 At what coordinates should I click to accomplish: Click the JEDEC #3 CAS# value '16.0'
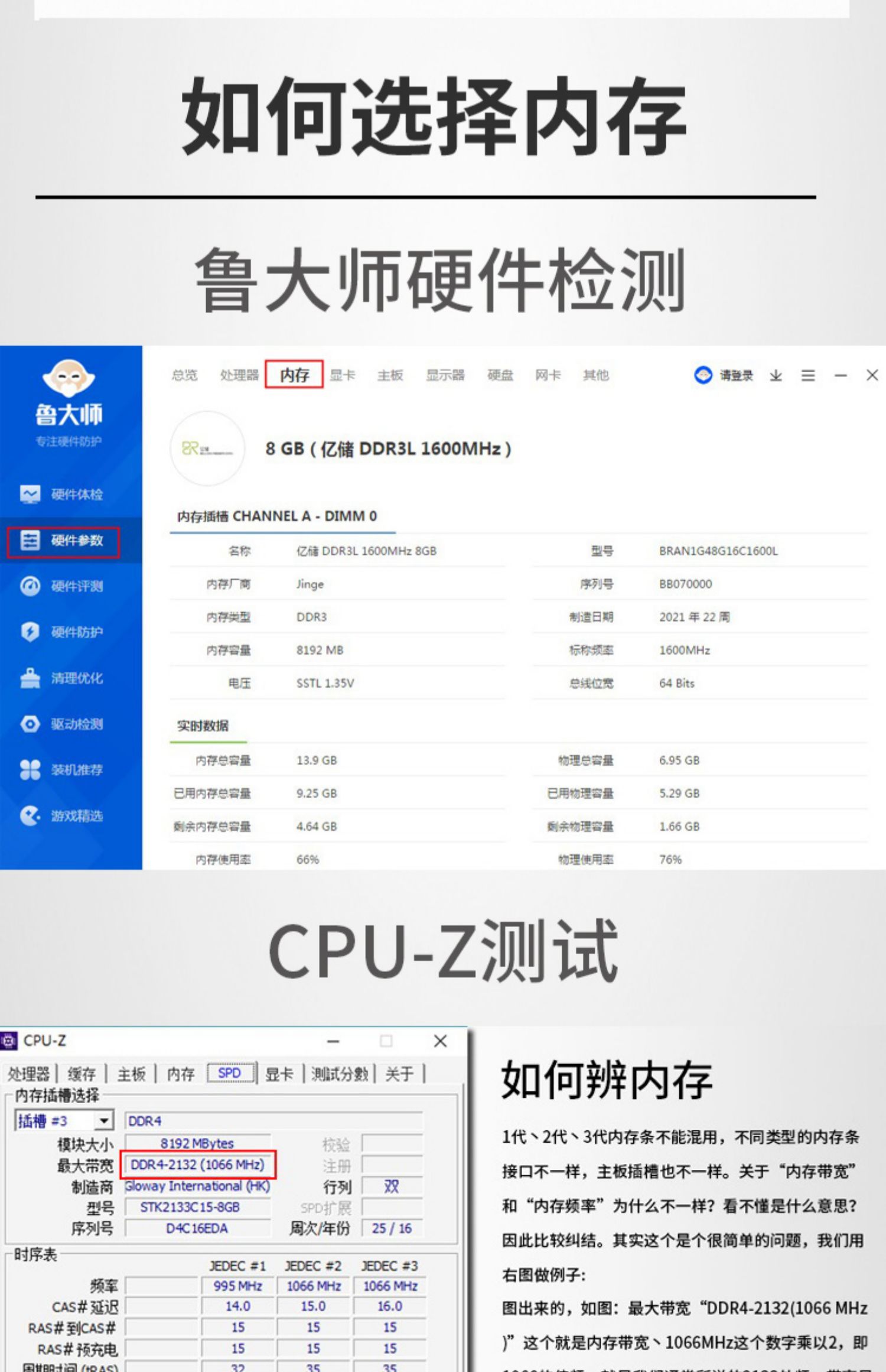coord(390,1306)
